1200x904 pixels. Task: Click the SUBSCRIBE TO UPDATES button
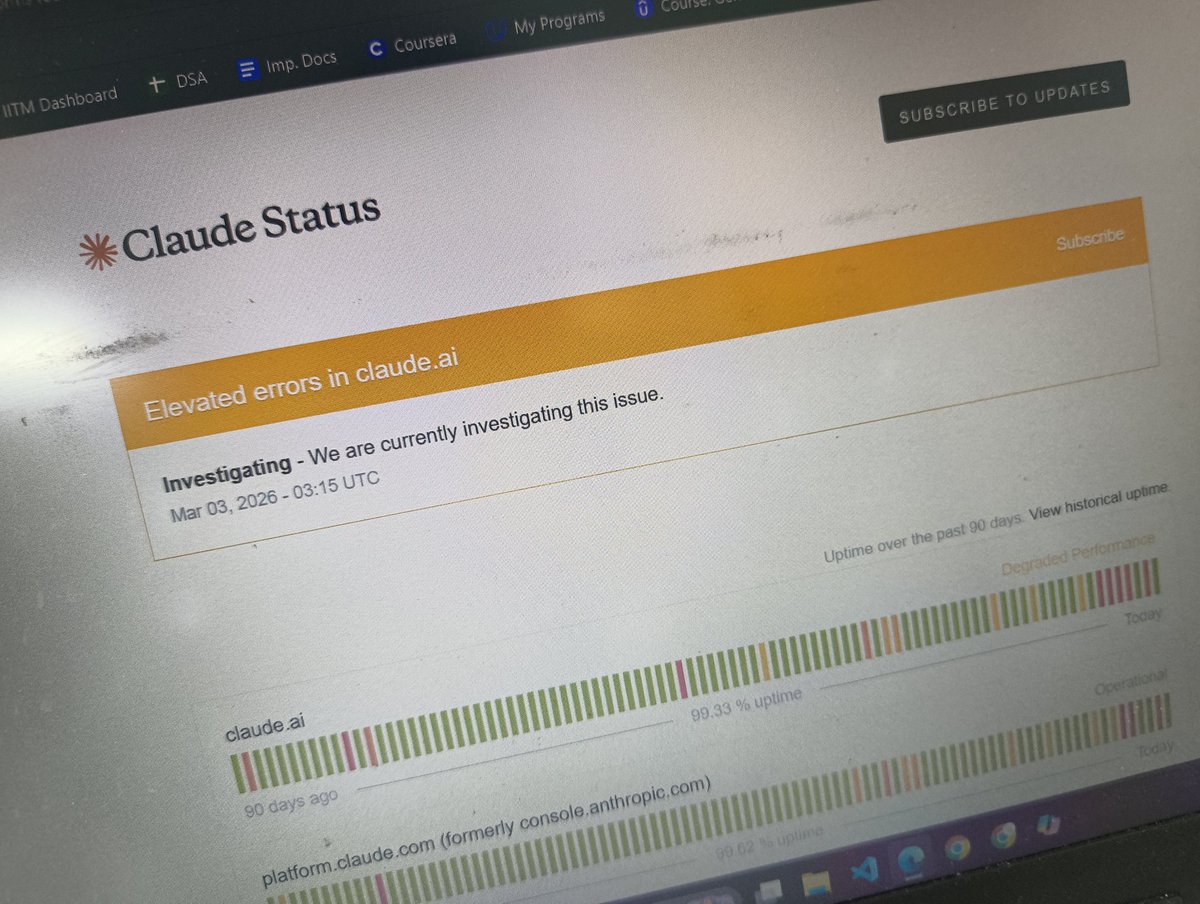[x=1004, y=101]
